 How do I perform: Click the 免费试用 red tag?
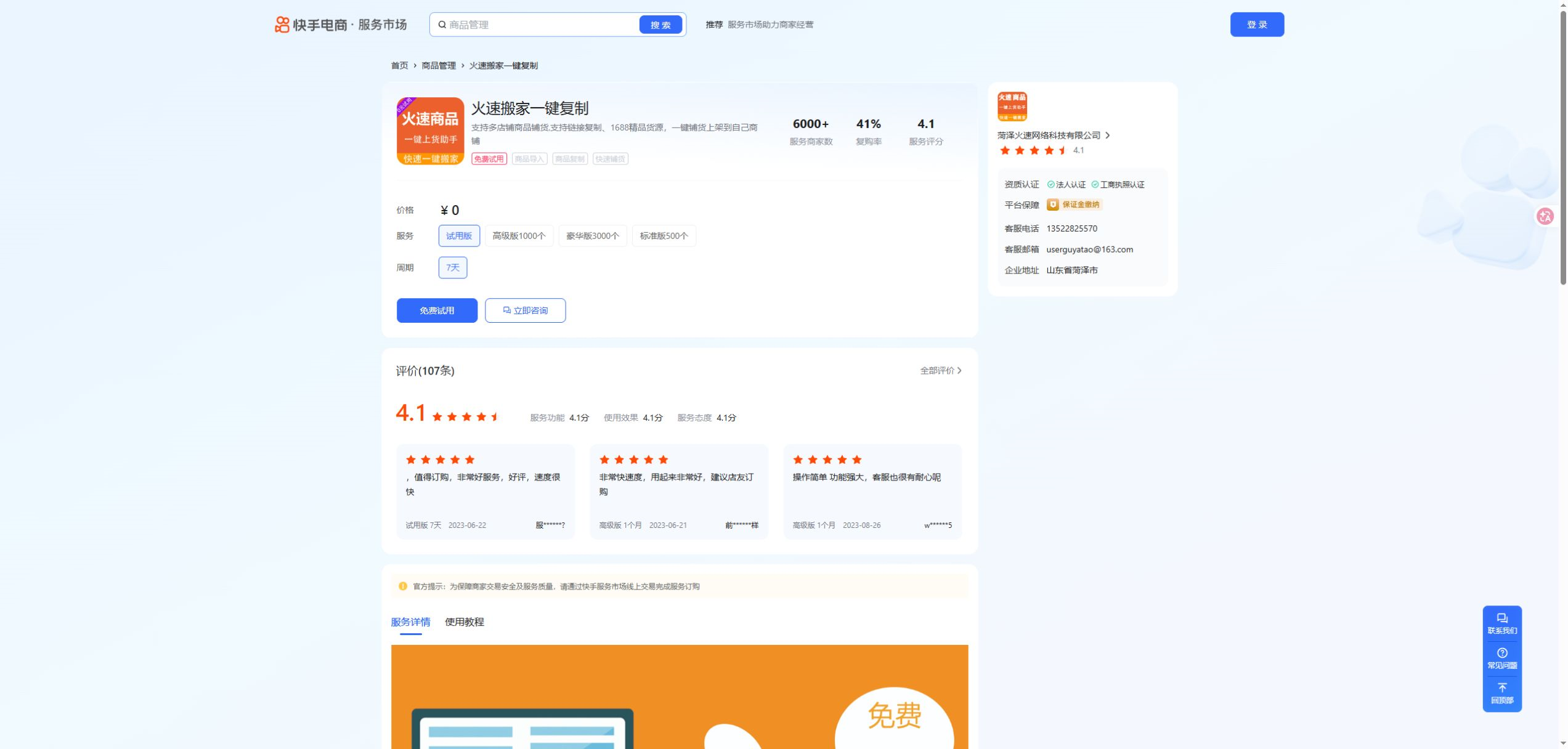point(489,159)
